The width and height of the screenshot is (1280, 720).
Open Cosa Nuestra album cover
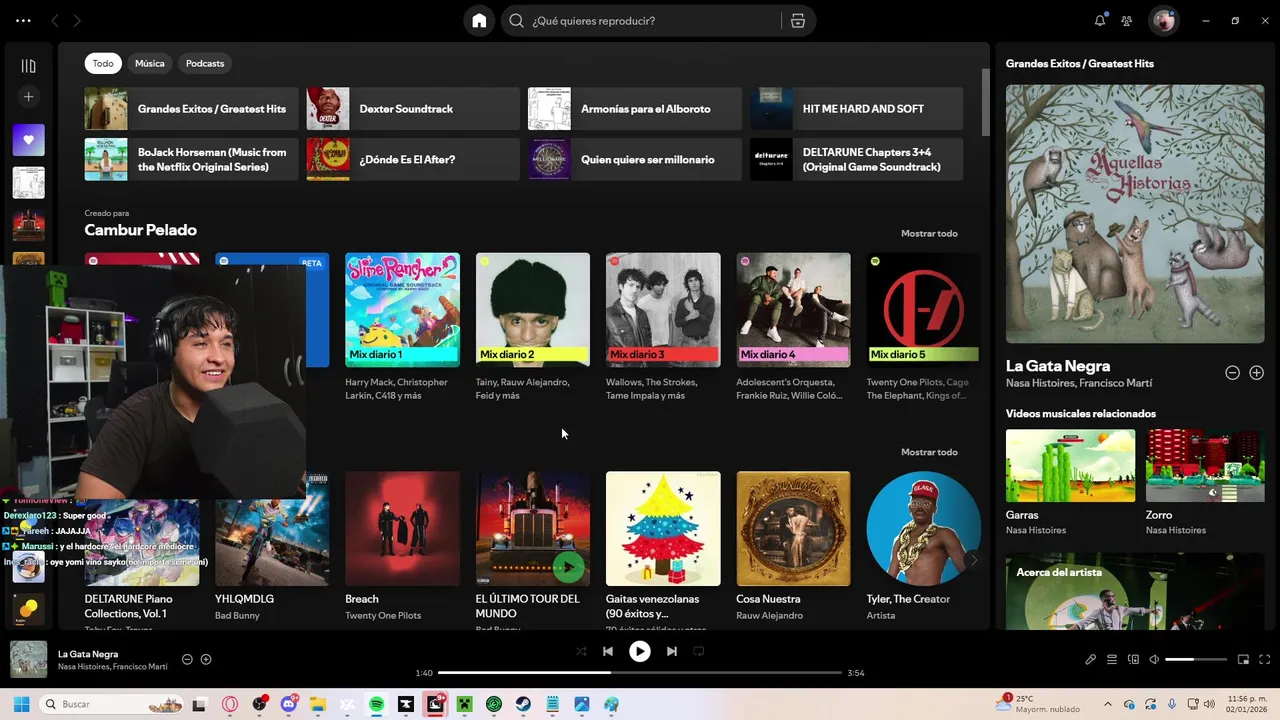(793, 529)
